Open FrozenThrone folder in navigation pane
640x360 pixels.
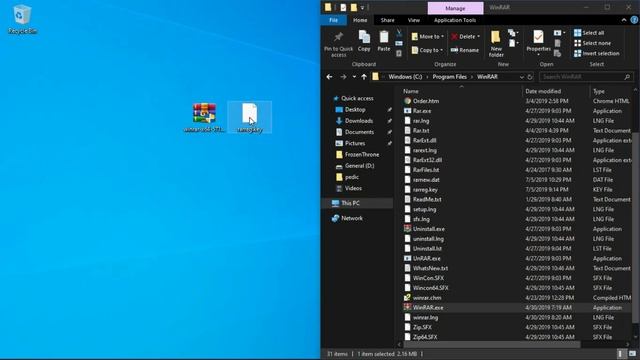pyautogui.click(x=362, y=154)
